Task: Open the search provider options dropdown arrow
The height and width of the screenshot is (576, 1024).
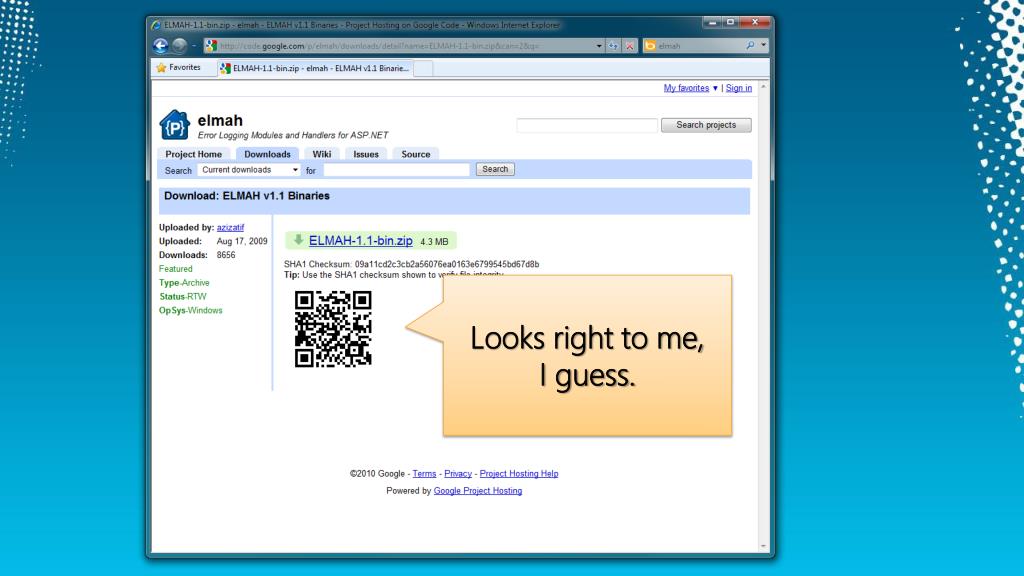Action: click(x=763, y=46)
